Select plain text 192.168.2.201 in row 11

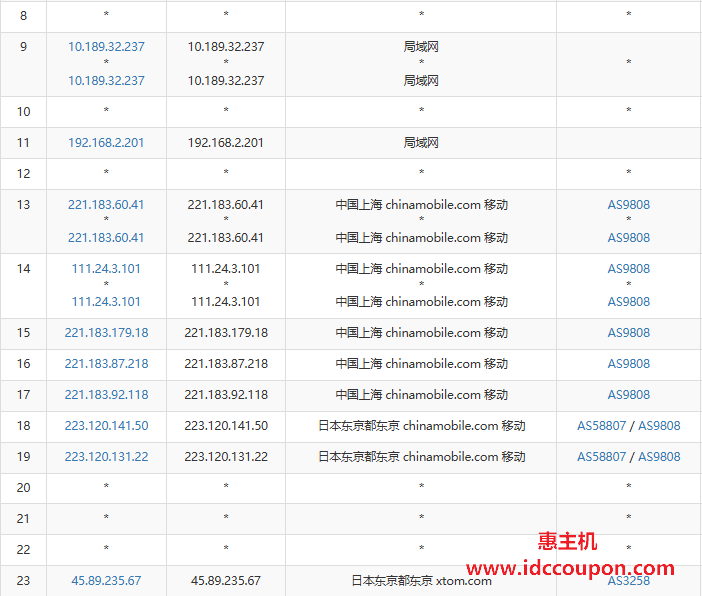point(226,143)
